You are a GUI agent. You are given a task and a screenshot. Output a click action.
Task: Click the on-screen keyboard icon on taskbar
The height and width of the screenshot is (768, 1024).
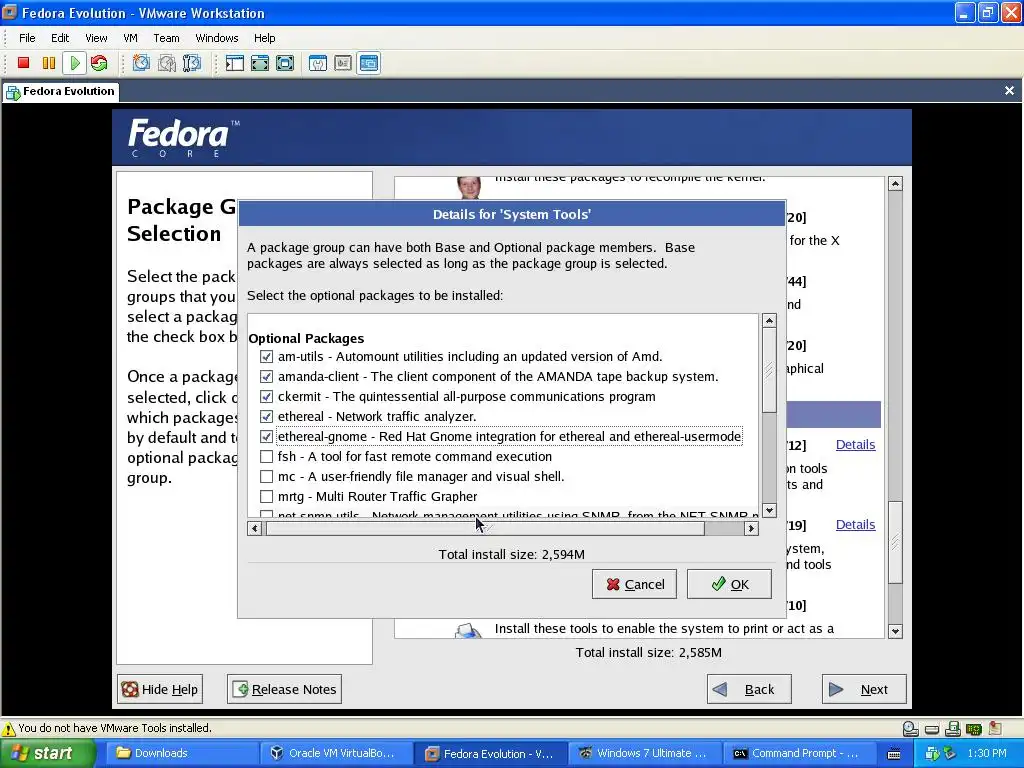coord(894,754)
